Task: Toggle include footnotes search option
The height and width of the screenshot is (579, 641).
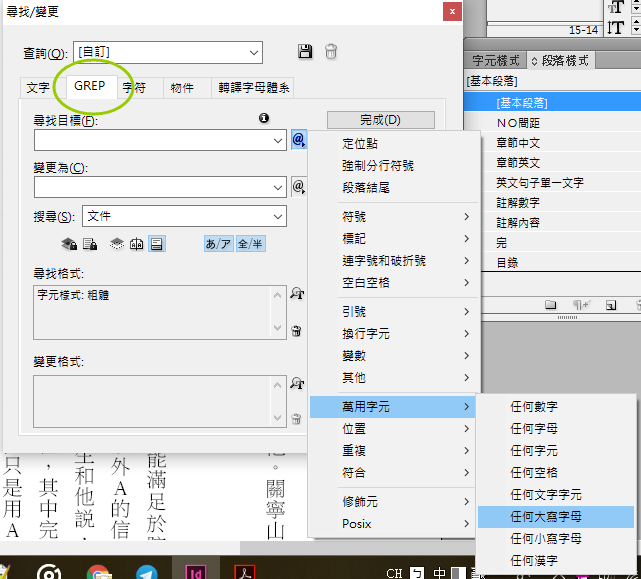Action: [x=158, y=243]
